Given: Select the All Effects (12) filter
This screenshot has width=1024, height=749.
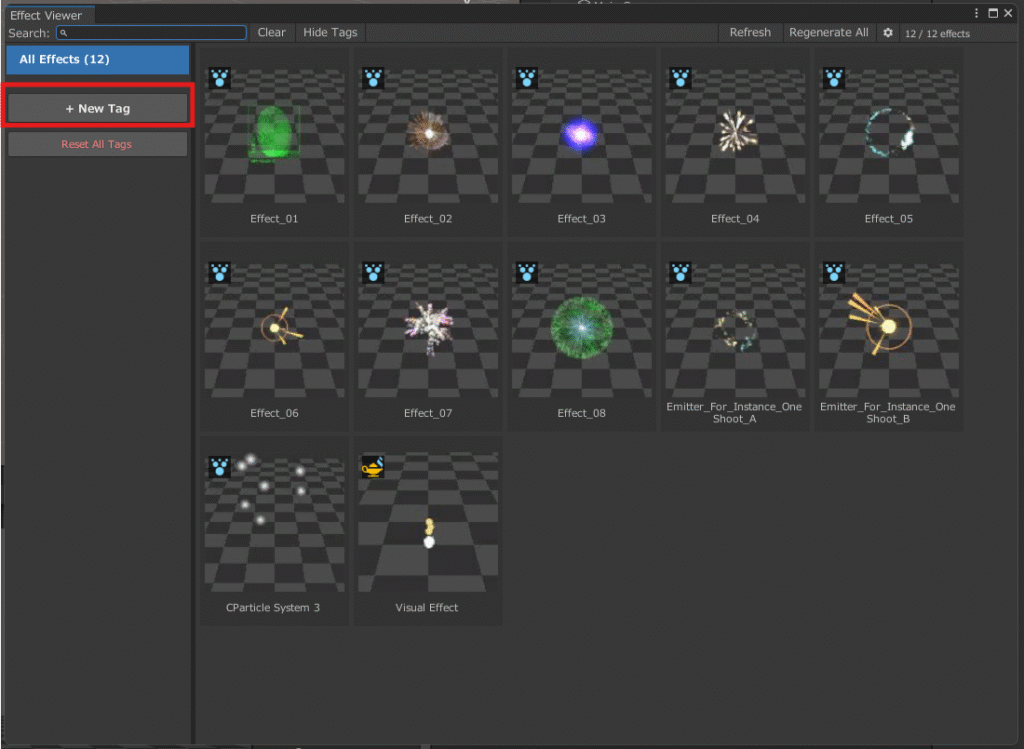Looking at the screenshot, I should (98, 60).
